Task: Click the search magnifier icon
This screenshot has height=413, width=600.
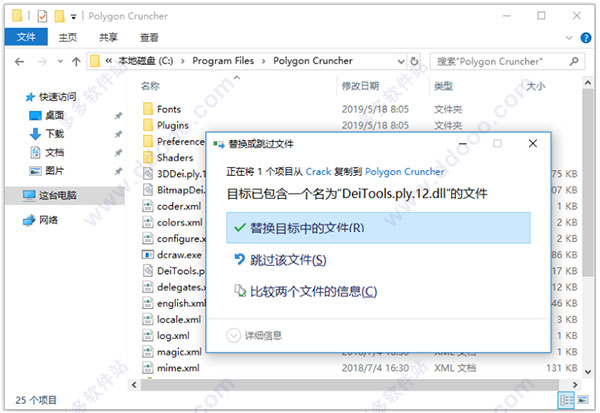Action: point(574,61)
